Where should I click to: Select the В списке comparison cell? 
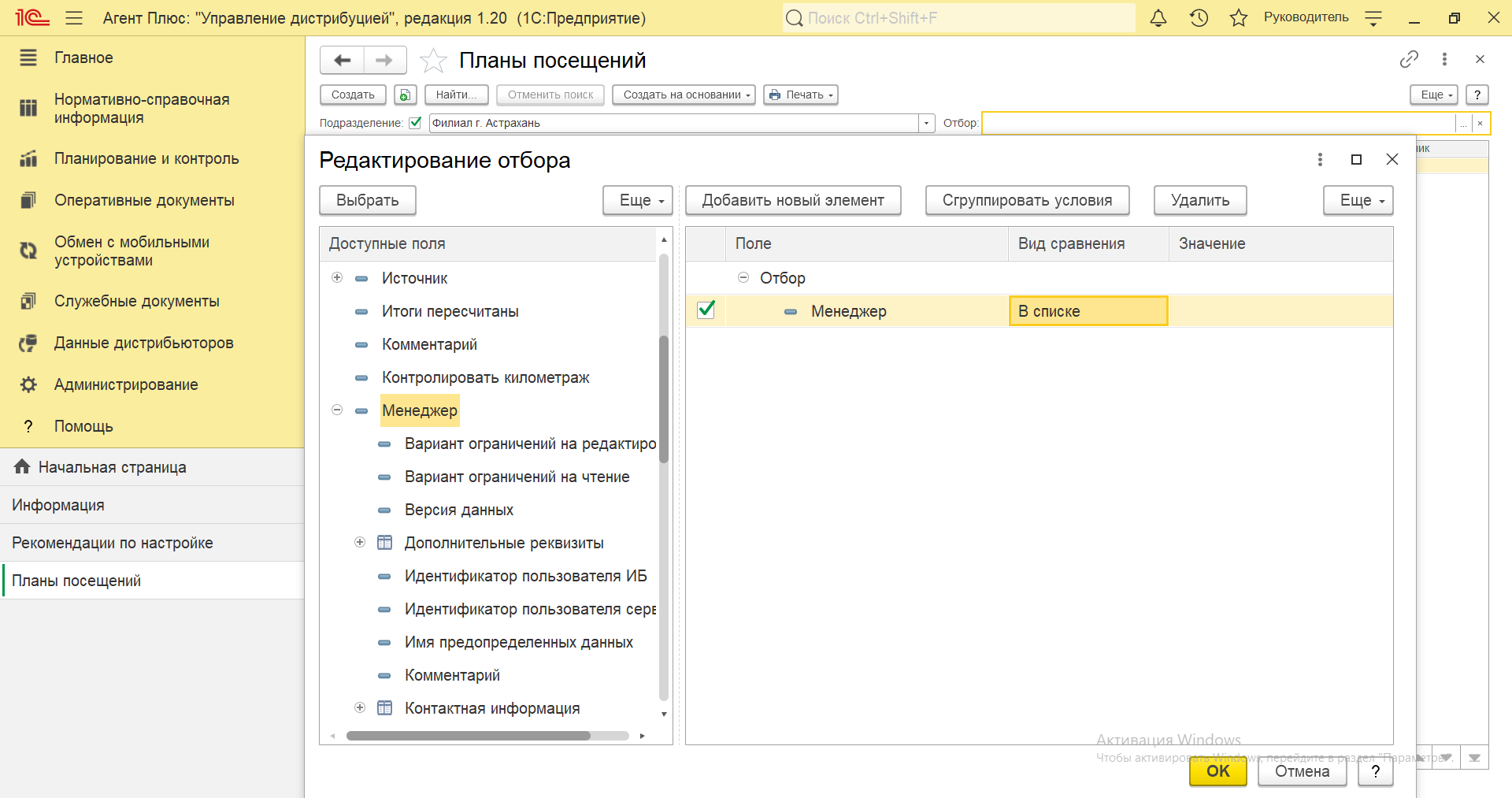1088,310
